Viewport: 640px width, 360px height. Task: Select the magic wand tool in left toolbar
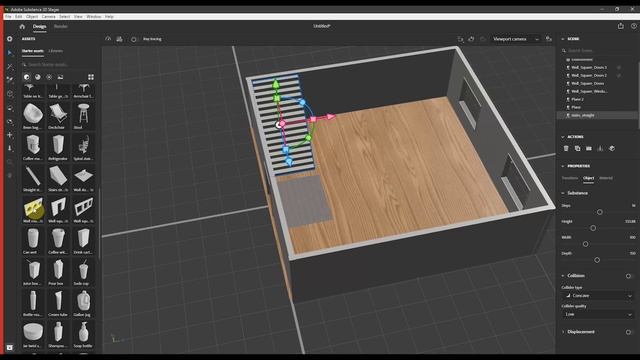click(10, 67)
